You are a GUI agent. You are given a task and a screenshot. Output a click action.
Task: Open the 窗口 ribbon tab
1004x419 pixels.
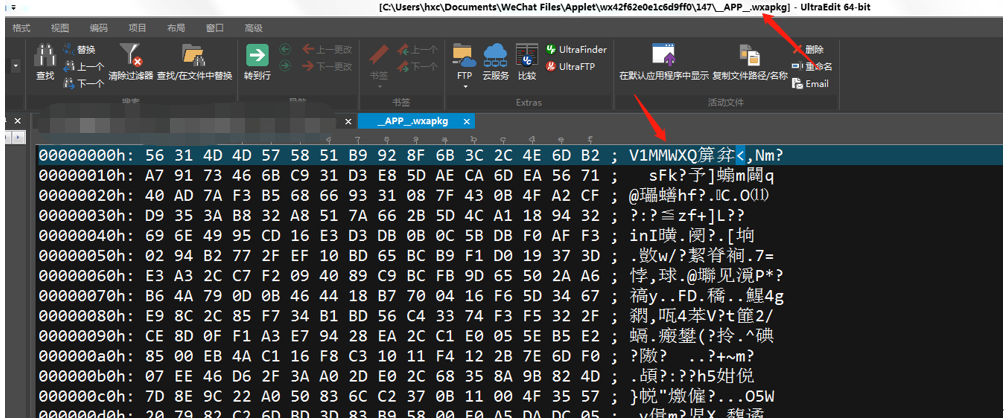coord(215,28)
